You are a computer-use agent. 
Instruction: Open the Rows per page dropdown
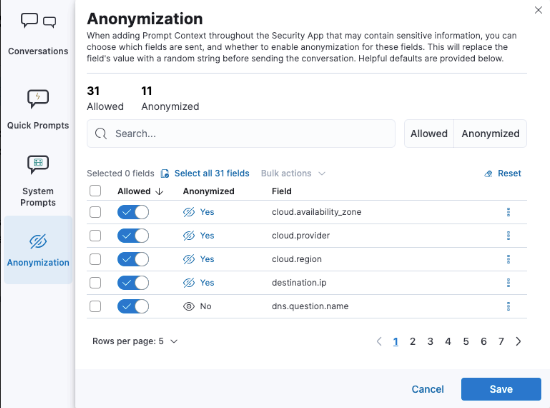[x=135, y=341]
